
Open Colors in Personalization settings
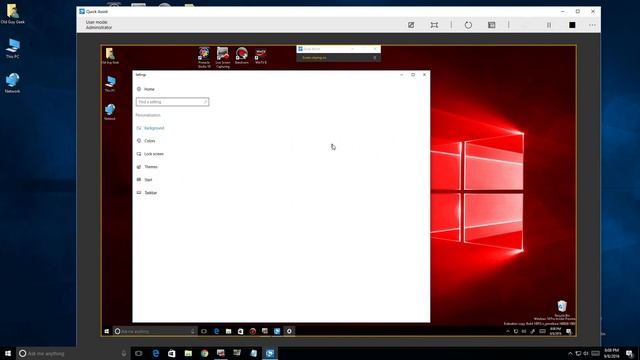[149, 141]
